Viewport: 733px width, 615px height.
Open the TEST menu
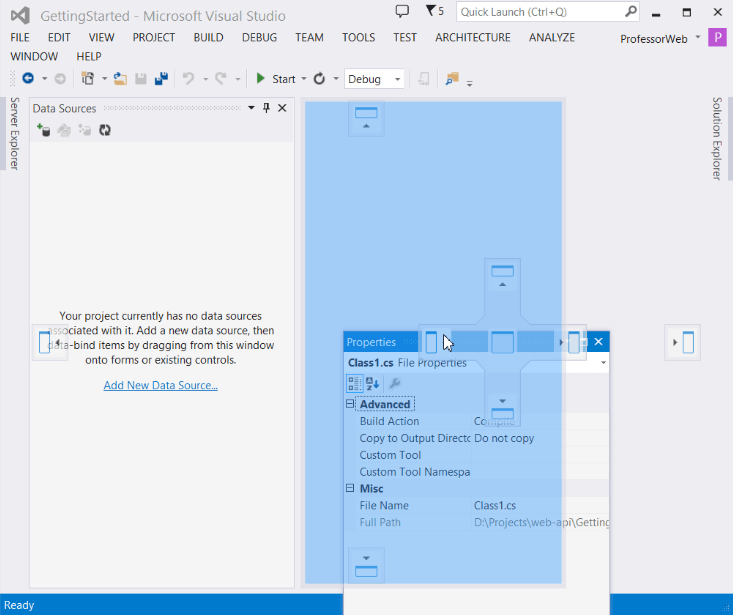point(405,37)
